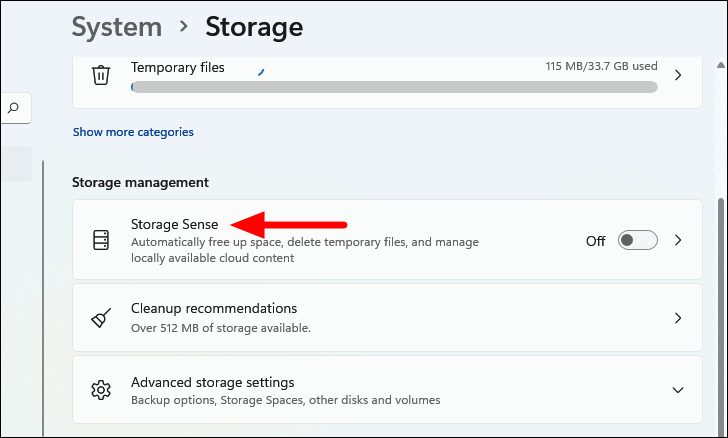Click the Cleanup recommendations broom icon

(100, 318)
